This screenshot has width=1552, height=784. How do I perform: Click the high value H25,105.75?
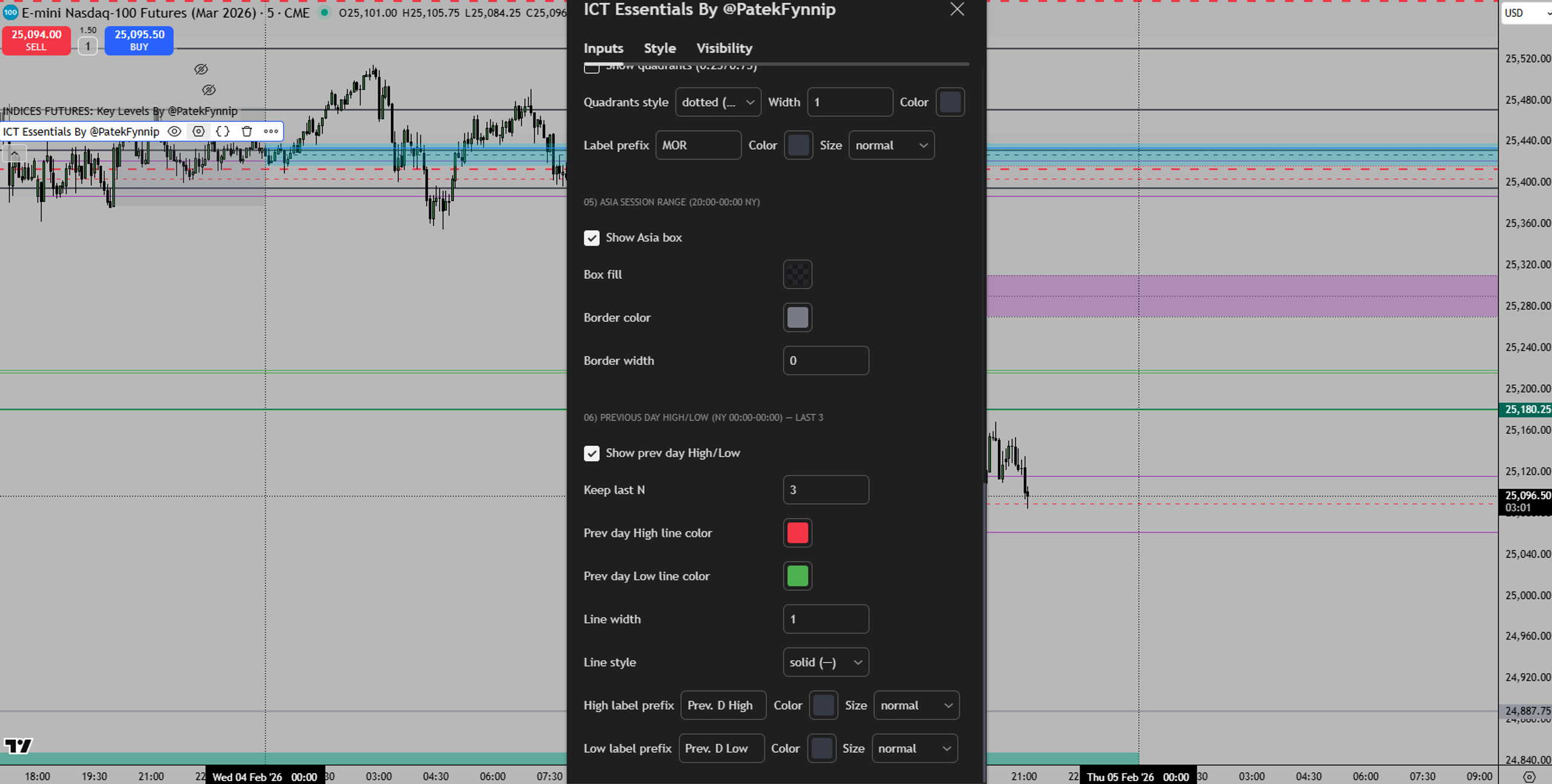coord(430,13)
